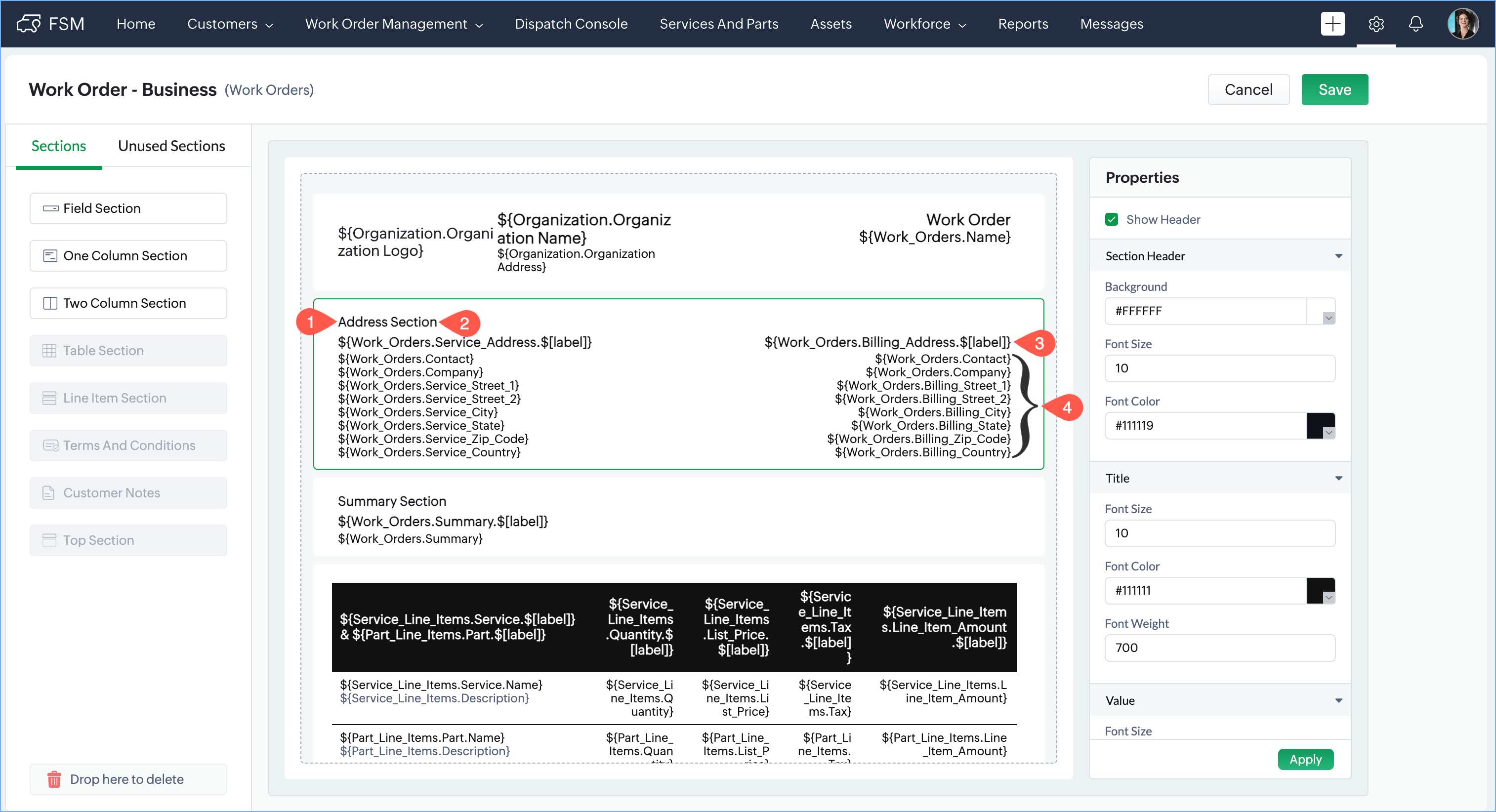Click the Title Font Weight input field
This screenshot has height=812, width=1496.
[1219, 648]
